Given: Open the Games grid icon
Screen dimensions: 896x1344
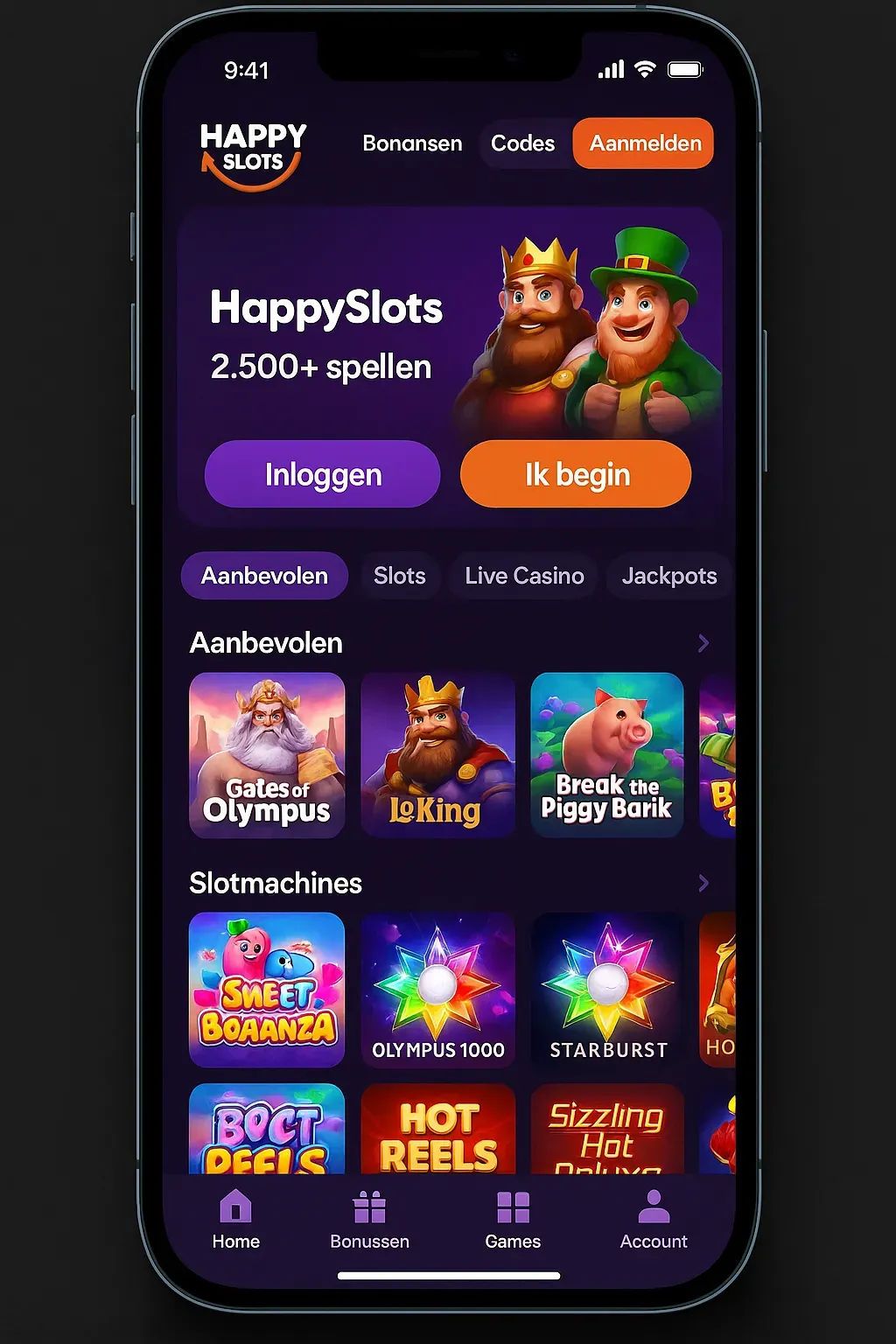Looking at the screenshot, I should coord(513,1207).
